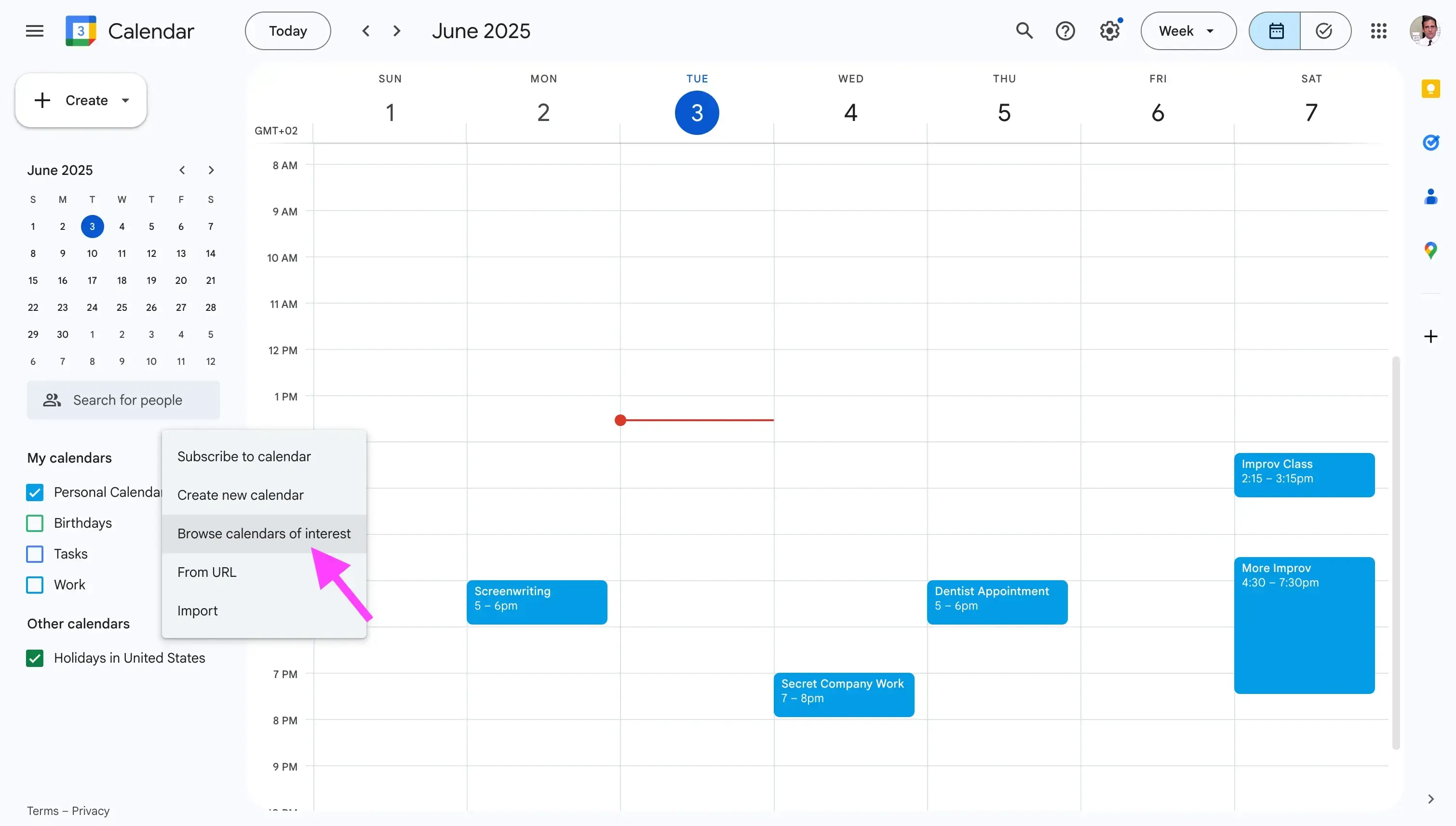Click the Get add-ons plus icon
1456x826 pixels.
pyautogui.click(x=1431, y=336)
